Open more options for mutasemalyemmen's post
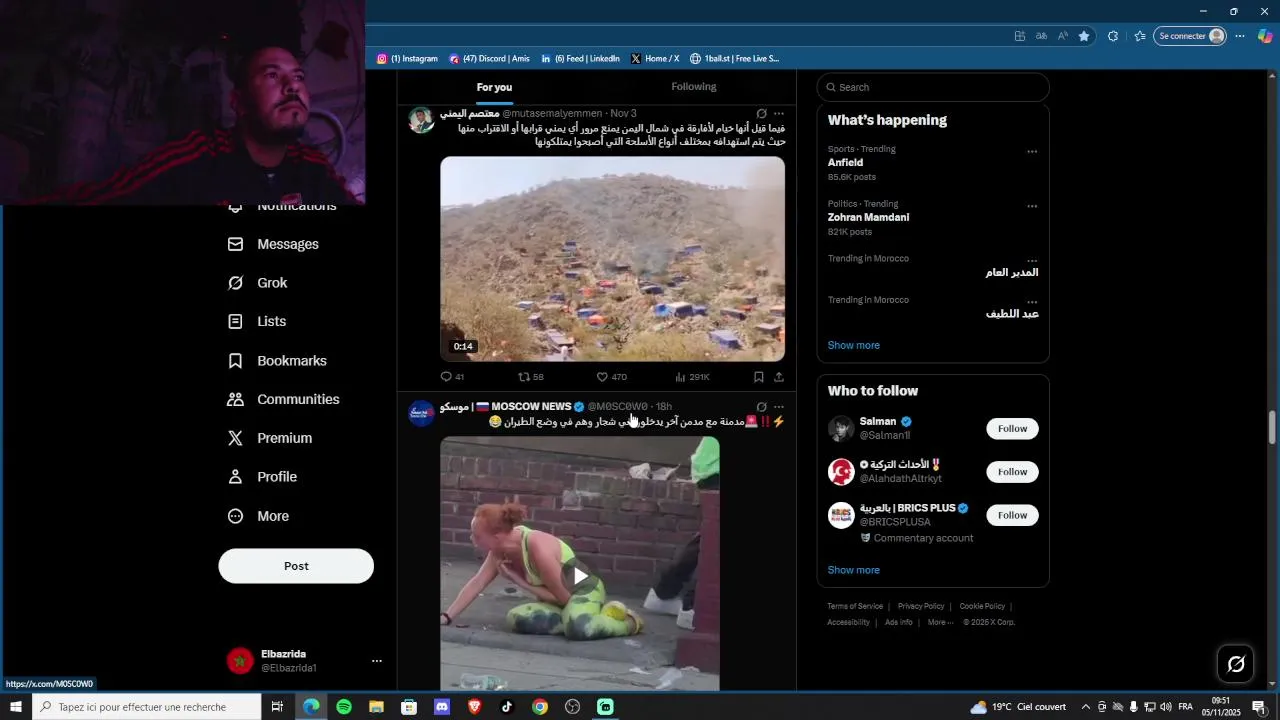This screenshot has height=720, width=1280. click(x=779, y=114)
